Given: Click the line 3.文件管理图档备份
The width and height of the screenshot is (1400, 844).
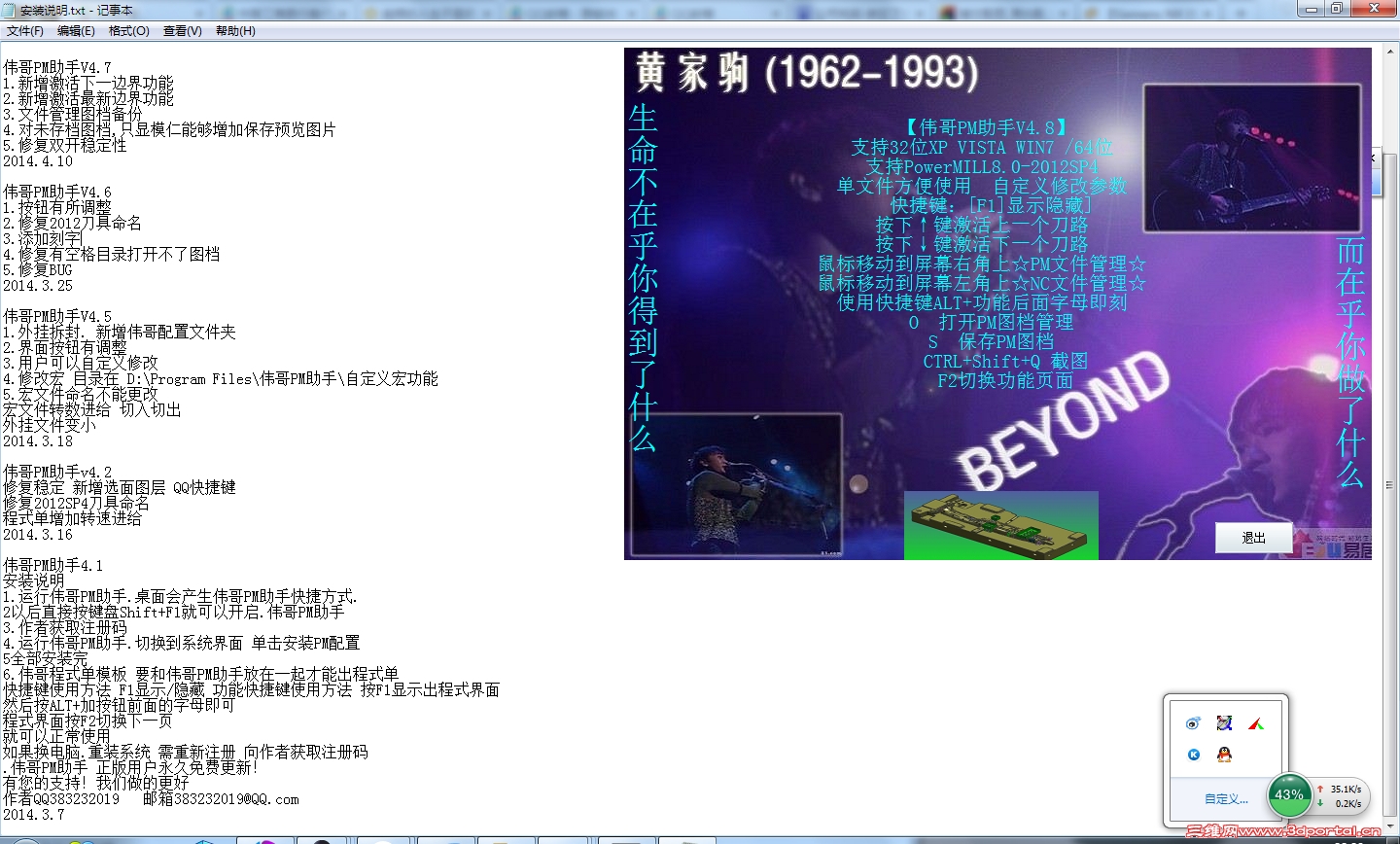Looking at the screenshot, I should (73, 115).
